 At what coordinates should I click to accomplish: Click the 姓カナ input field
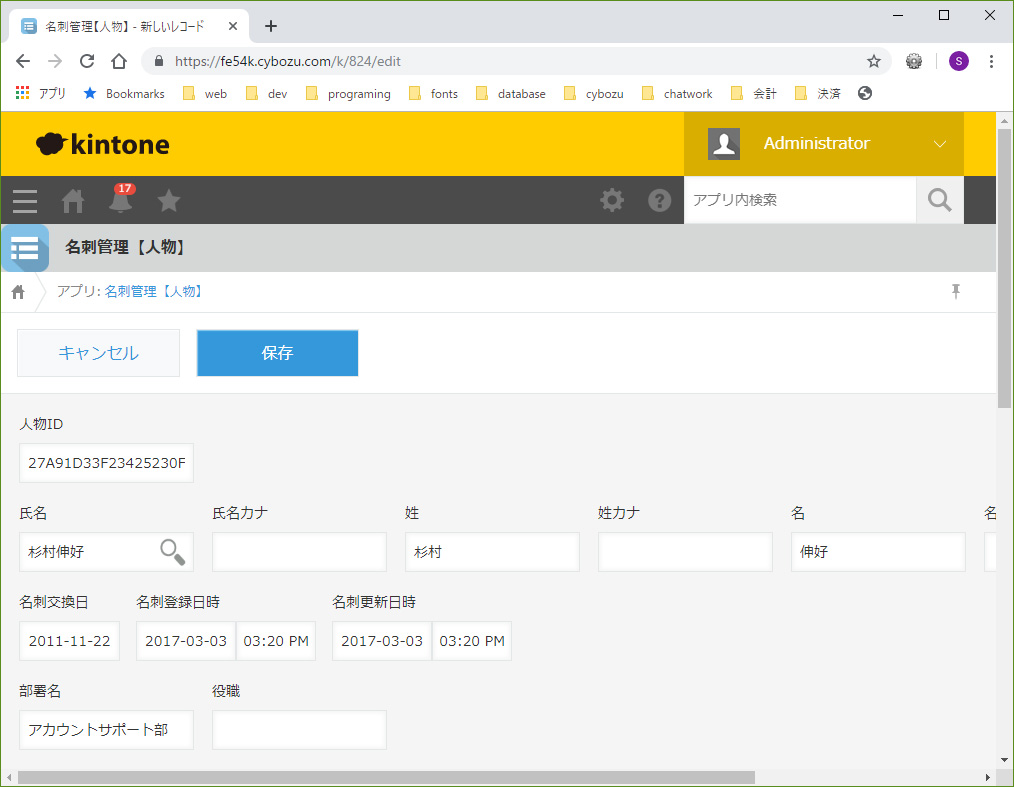(685, 552)
